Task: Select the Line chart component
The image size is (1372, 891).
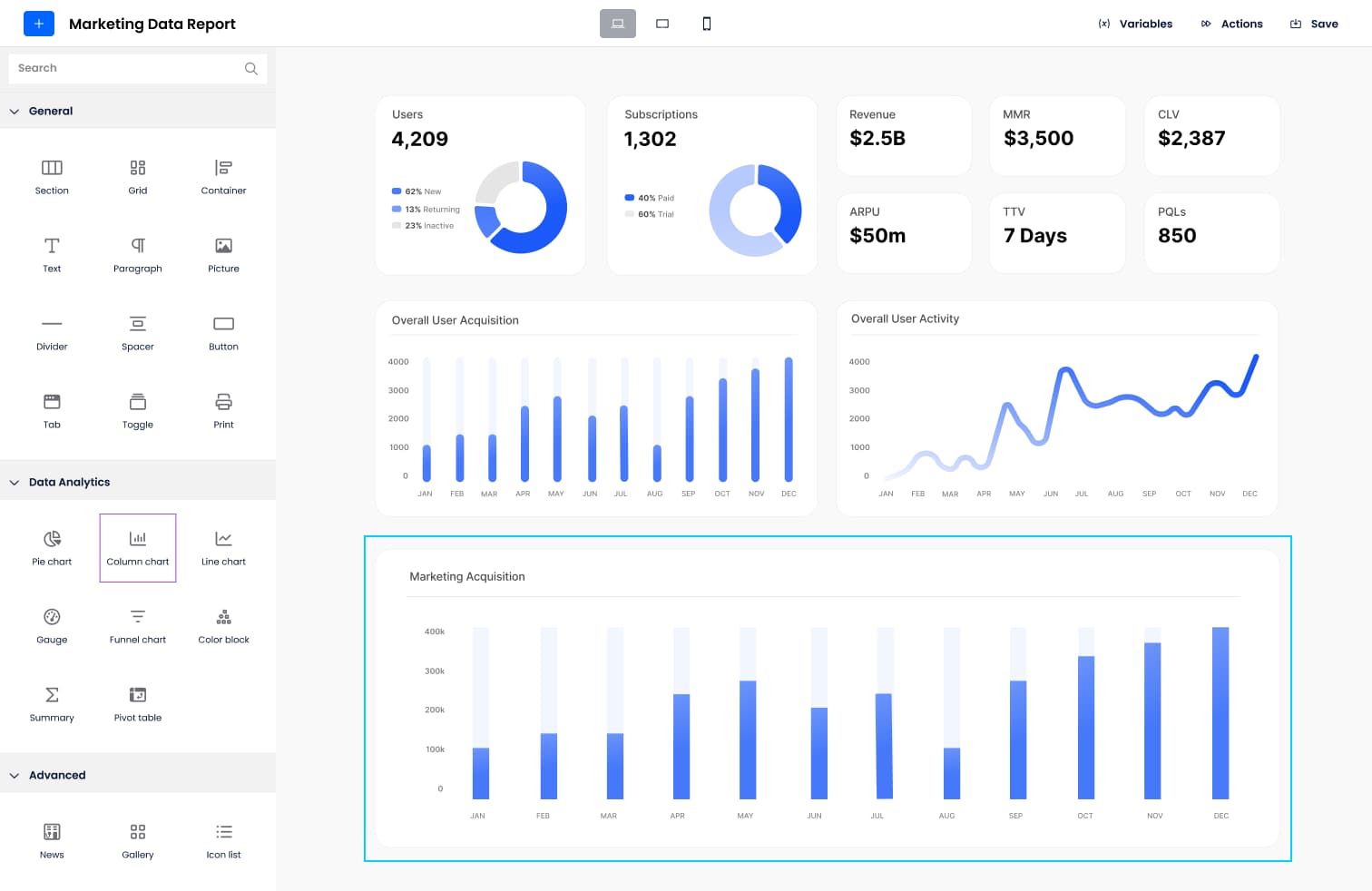Action: tap(223, 547)
